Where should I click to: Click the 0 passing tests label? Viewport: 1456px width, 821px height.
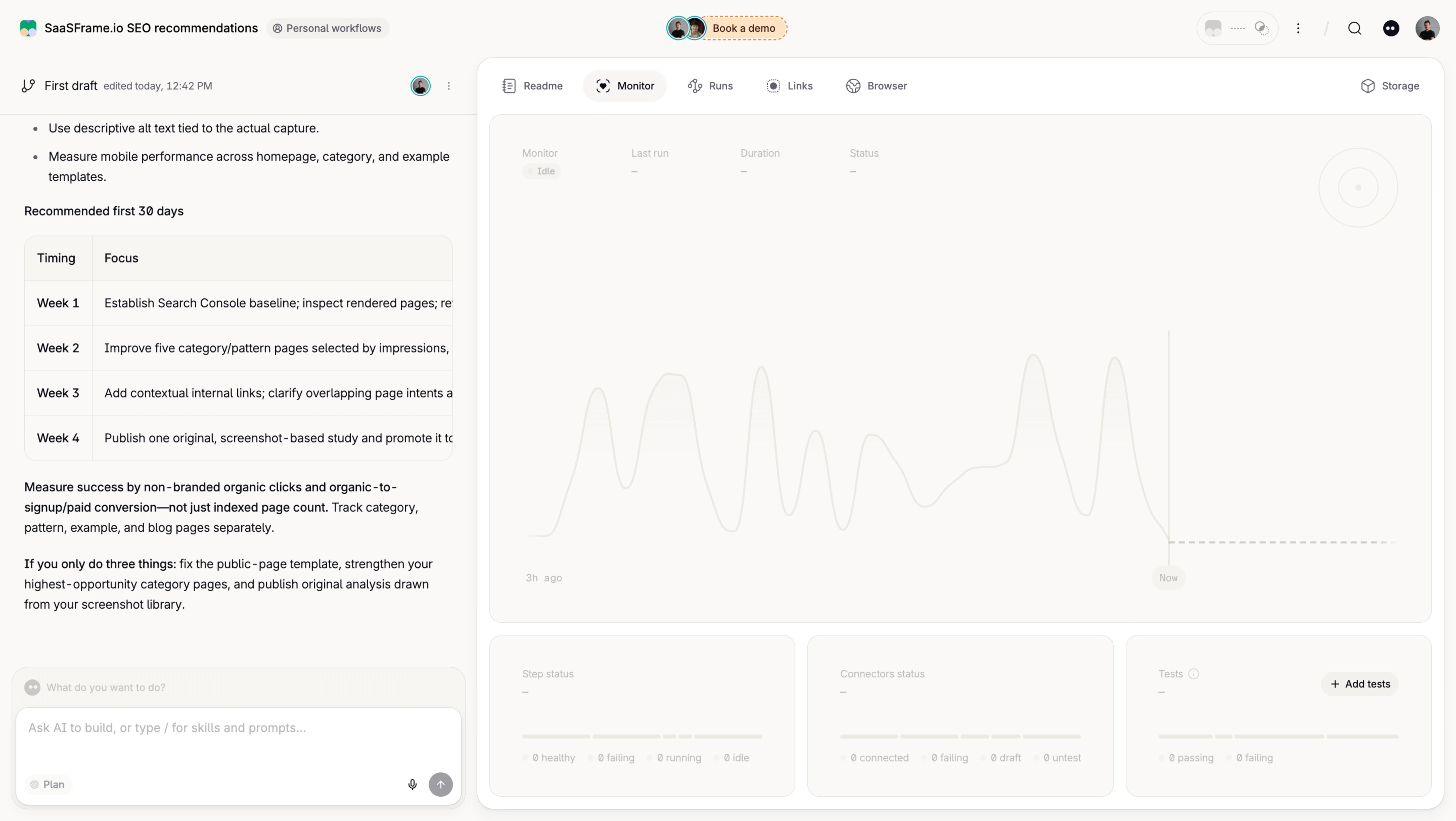click(1186, 758)
